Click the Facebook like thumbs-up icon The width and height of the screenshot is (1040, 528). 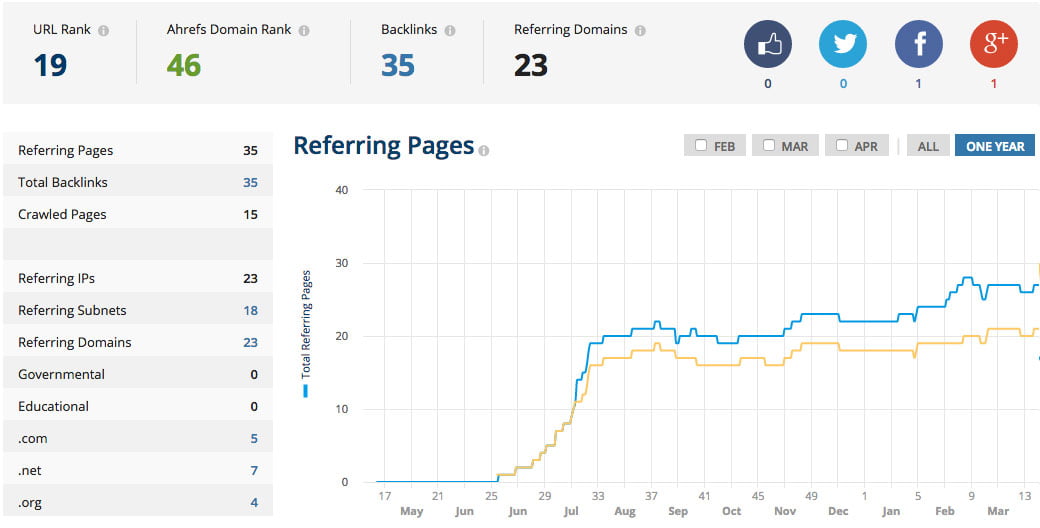(767, 45)
